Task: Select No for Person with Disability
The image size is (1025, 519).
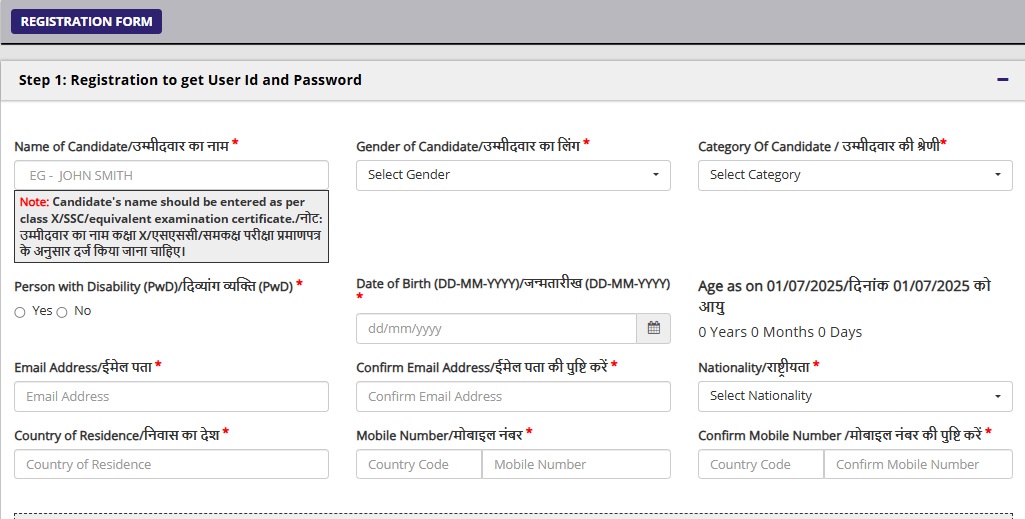Action: (62, 312)
